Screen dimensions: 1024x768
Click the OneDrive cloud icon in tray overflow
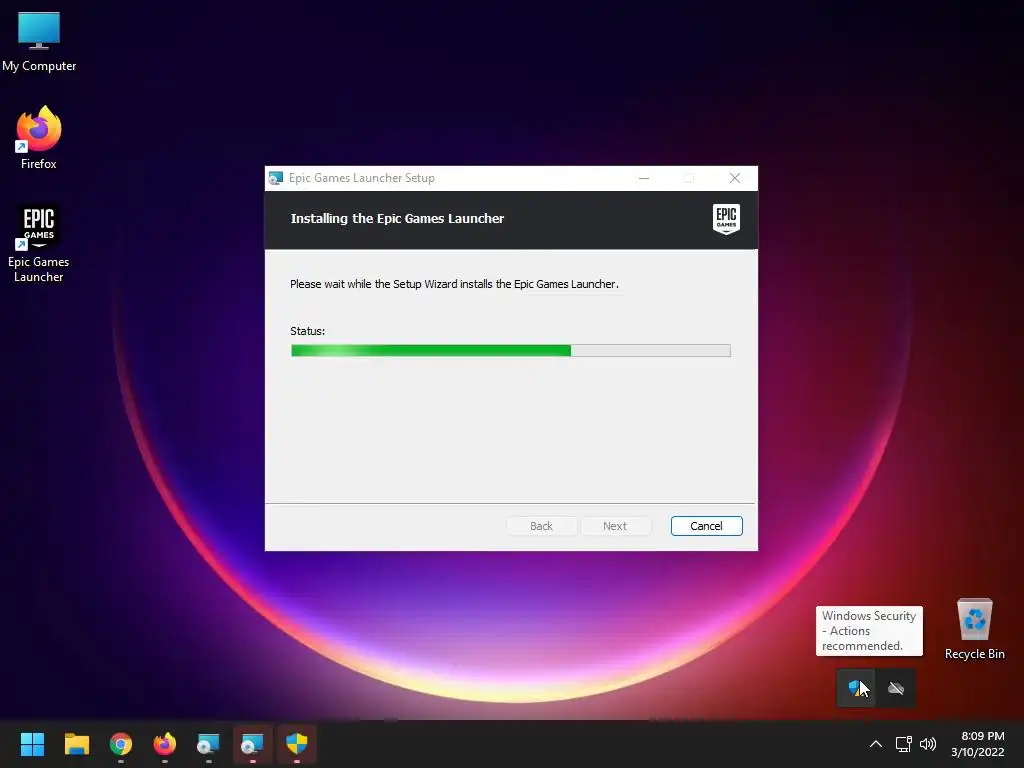(896, 688)
